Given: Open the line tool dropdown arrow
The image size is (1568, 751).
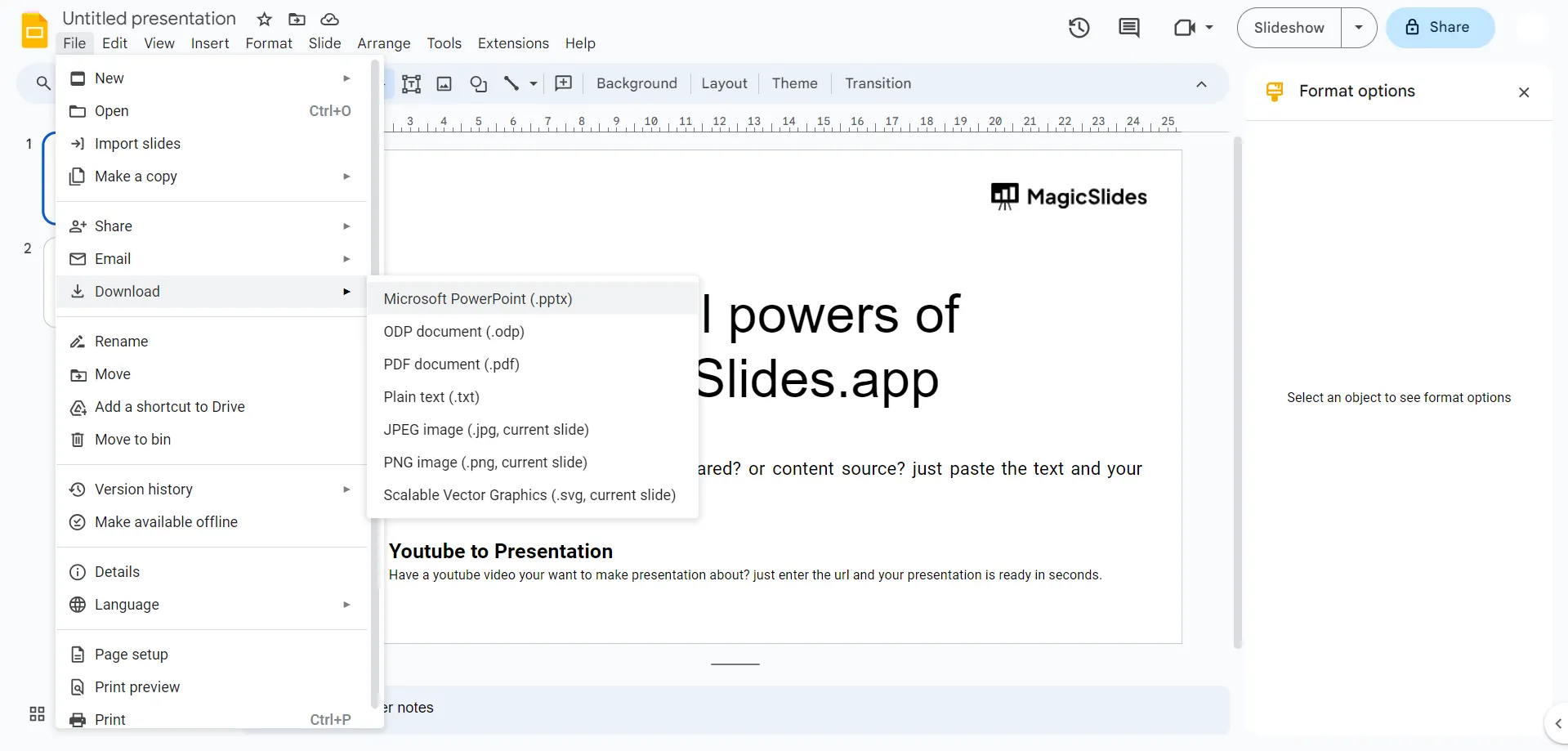Looking at the screenshot, I should pyautogui.click(x=534, y=83).
